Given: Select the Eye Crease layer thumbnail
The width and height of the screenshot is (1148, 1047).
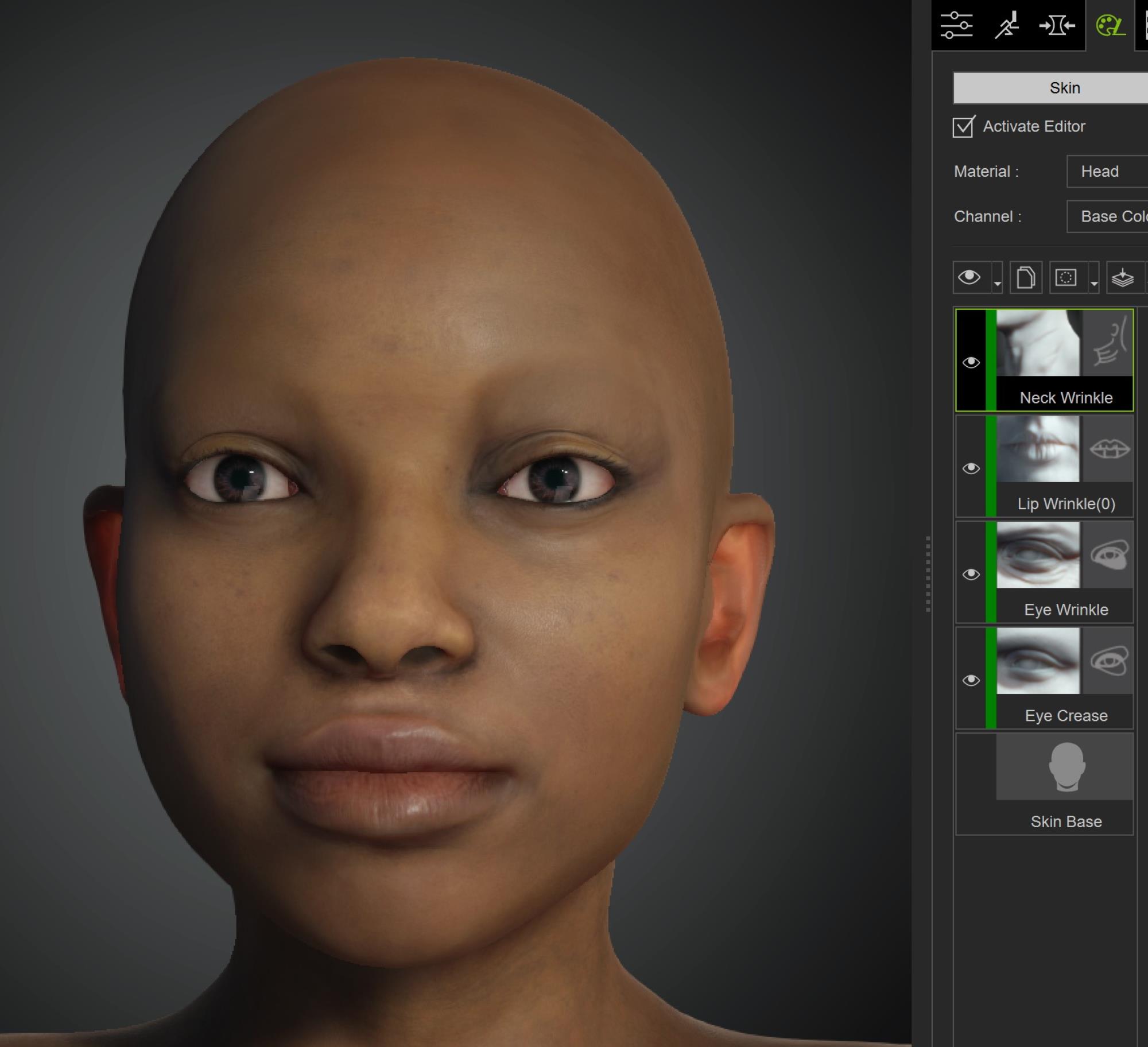Looking at the screenshot, I should pos(1038,661).
